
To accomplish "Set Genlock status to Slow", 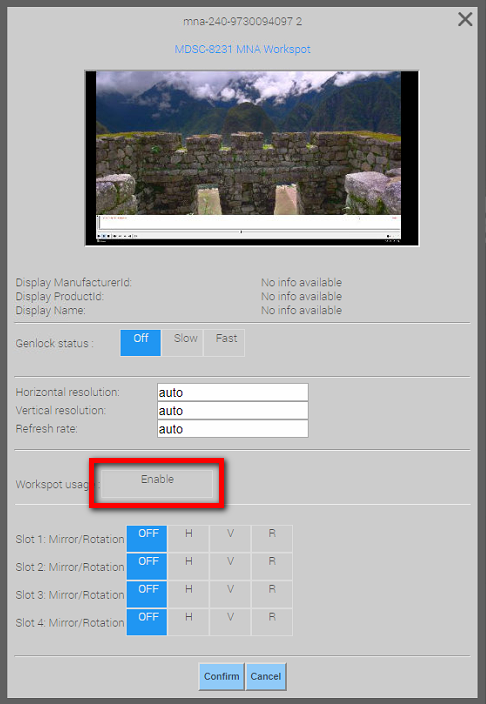I will (182, 343).
